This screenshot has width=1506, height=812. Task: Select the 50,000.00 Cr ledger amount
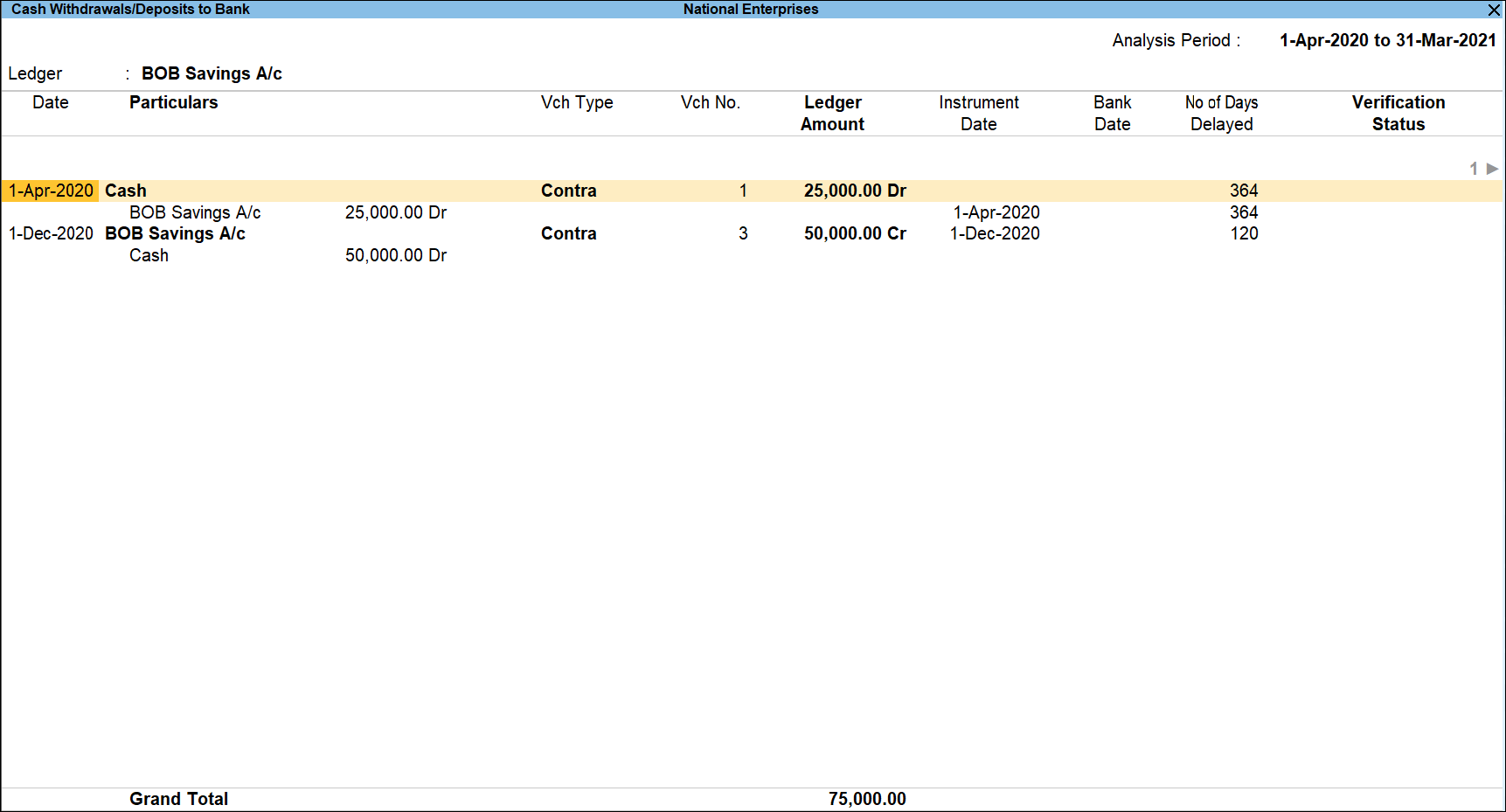[854, 233]
